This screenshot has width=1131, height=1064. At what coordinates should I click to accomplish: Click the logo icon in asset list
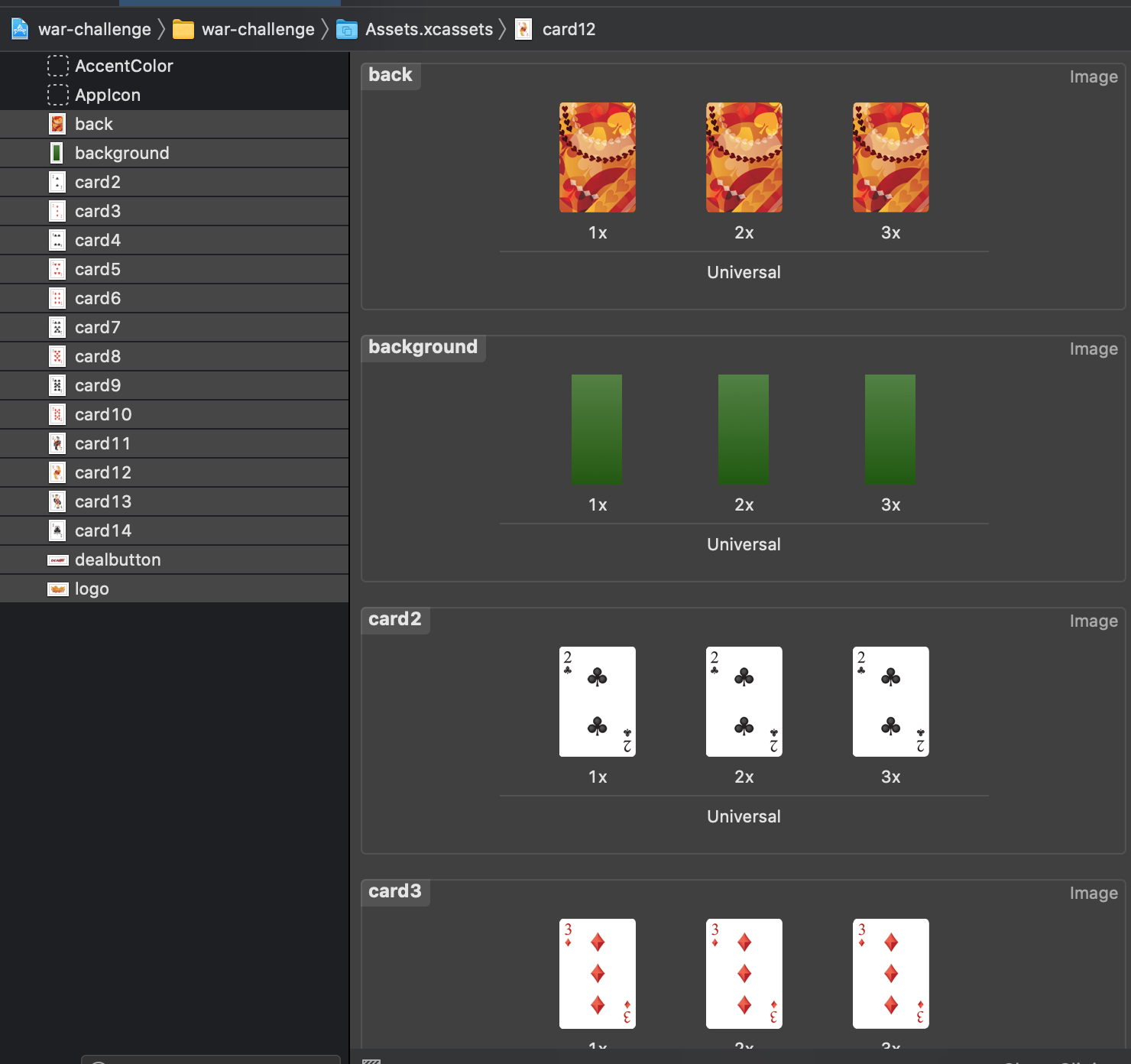58,589
